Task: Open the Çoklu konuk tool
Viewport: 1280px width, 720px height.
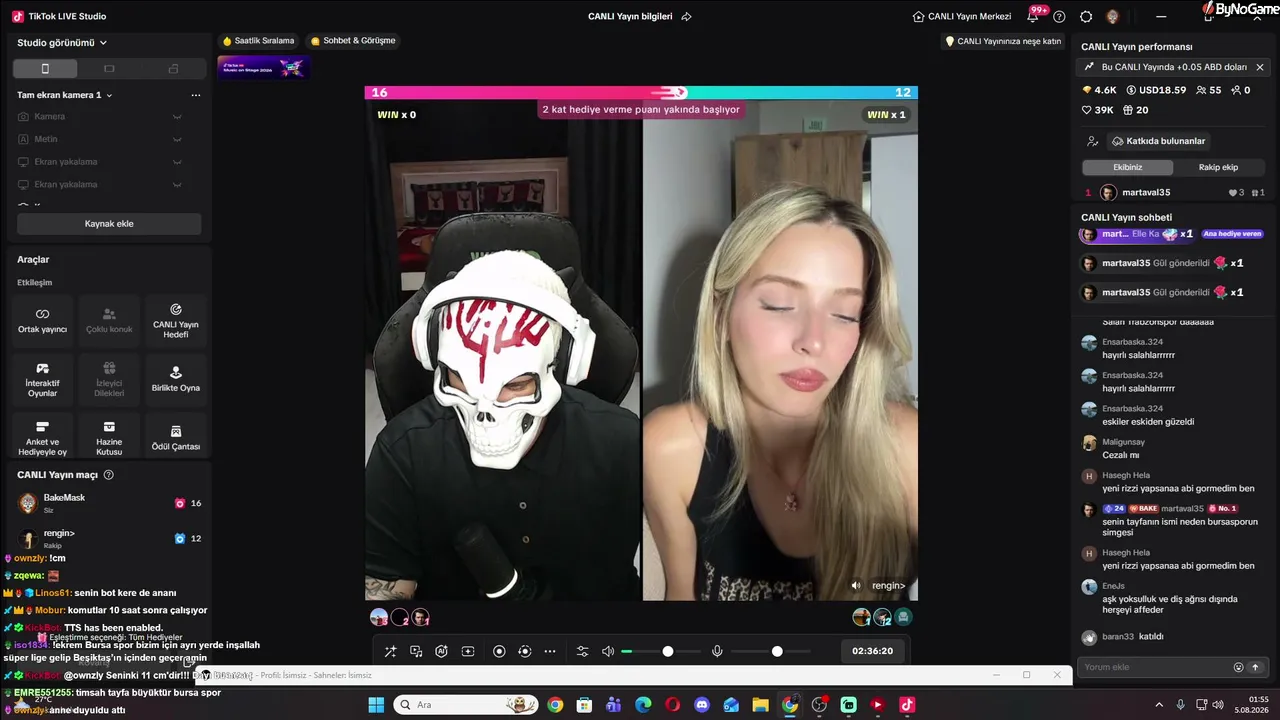Action: click(x=109, y=321)
